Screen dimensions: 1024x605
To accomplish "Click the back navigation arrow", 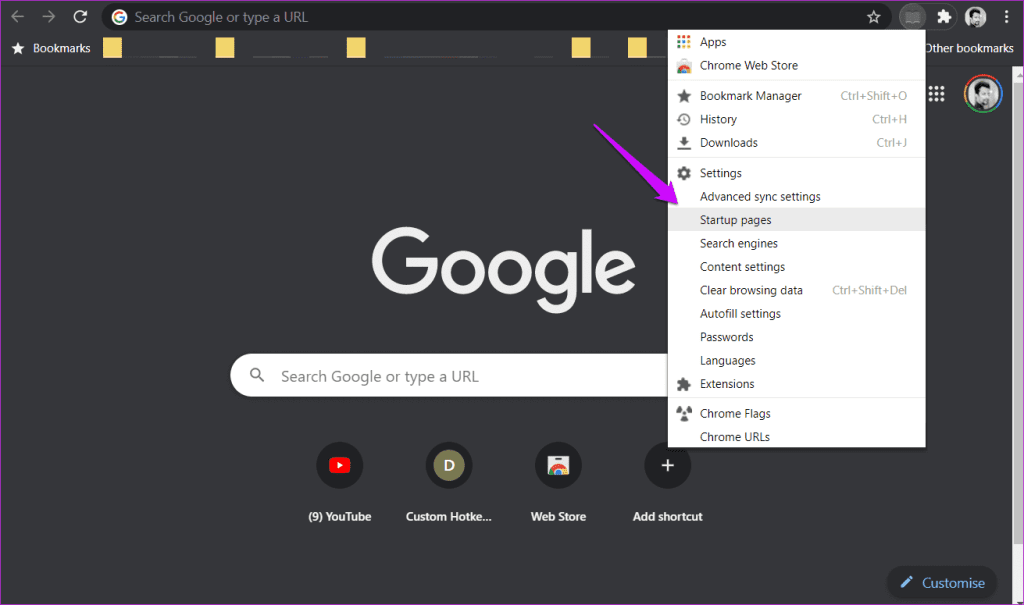I will coord(17,16).
